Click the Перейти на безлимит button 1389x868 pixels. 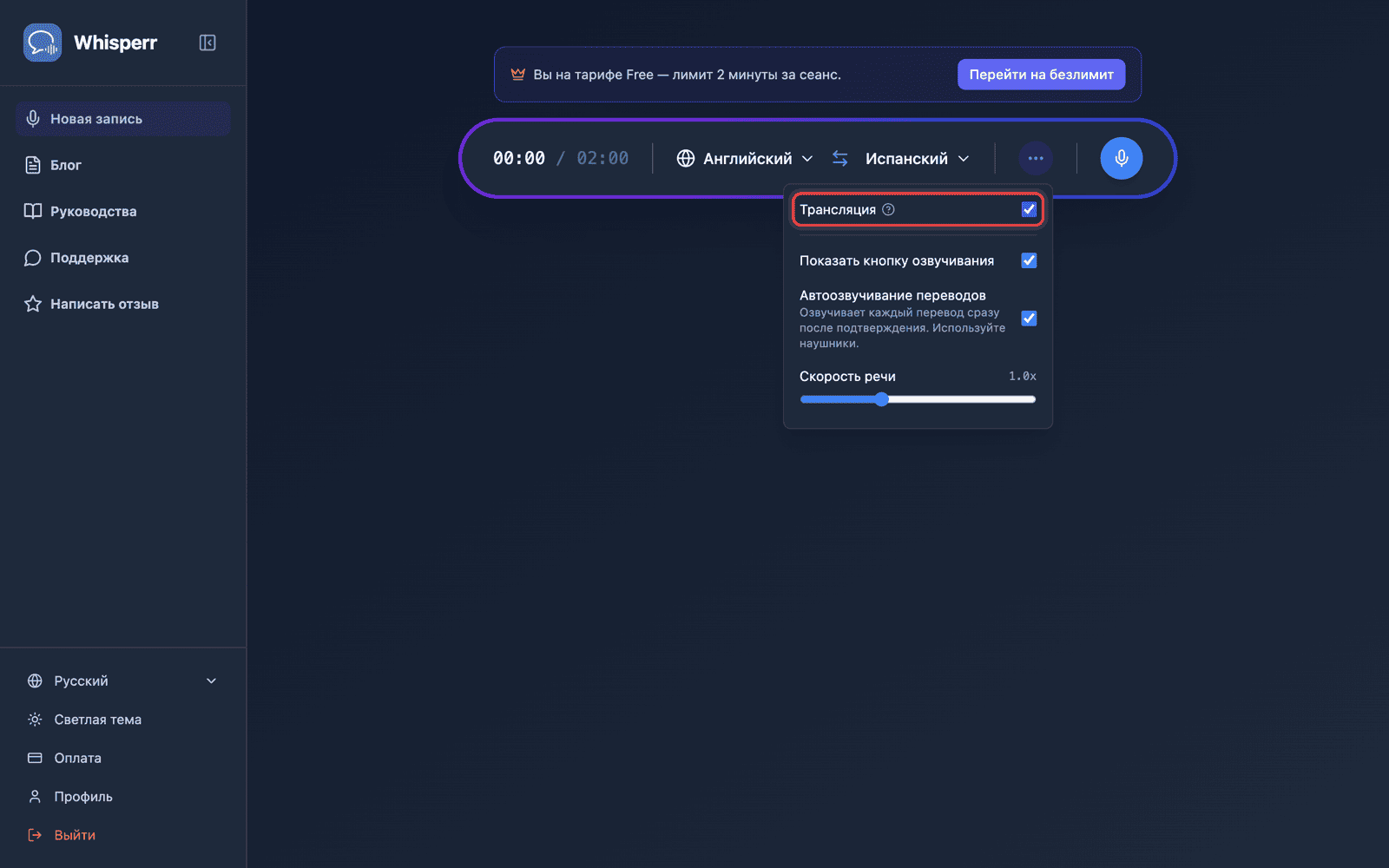click(1041, 75)
